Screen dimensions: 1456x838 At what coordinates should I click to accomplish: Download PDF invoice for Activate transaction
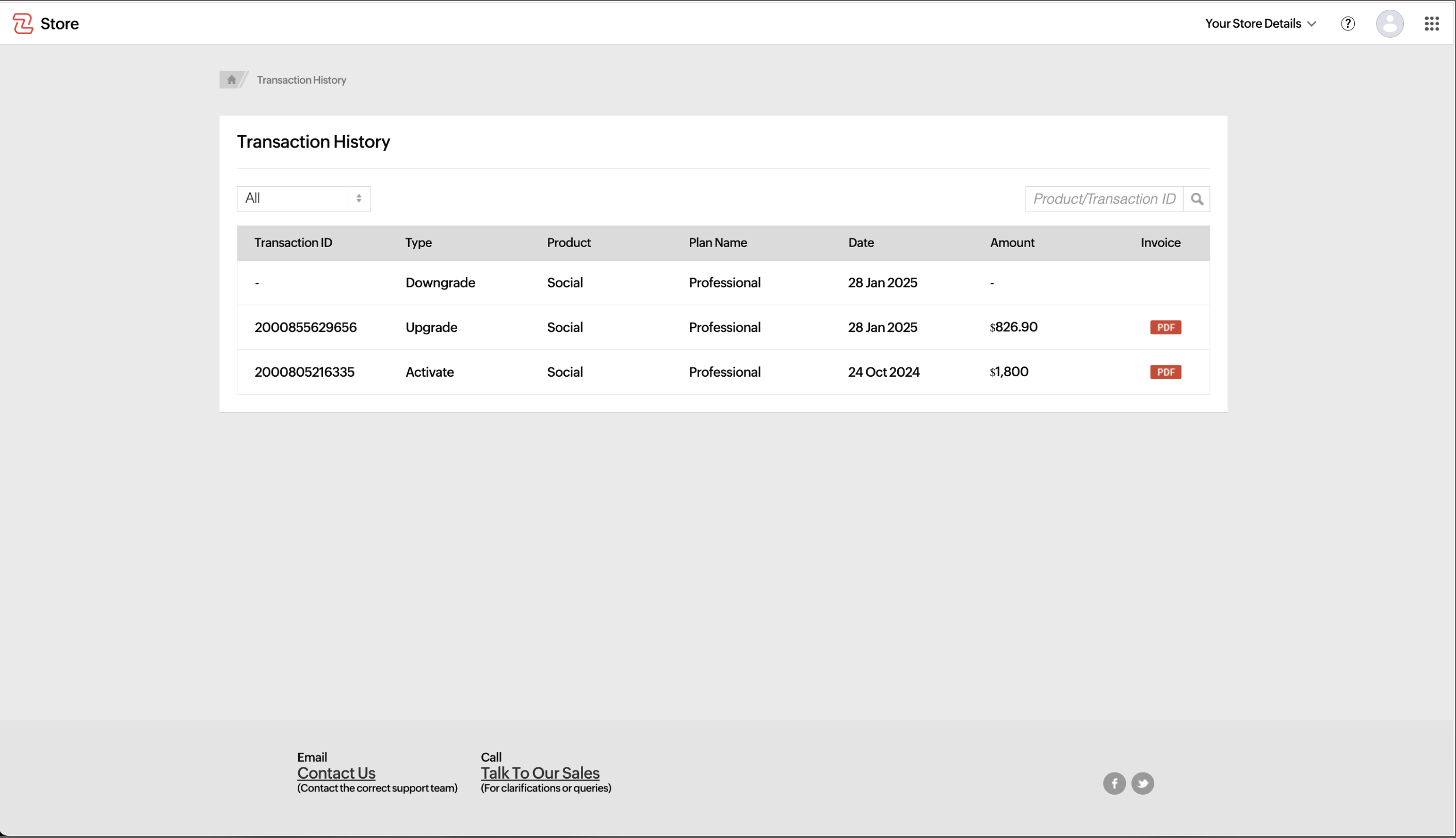[x=1166, y=373]
